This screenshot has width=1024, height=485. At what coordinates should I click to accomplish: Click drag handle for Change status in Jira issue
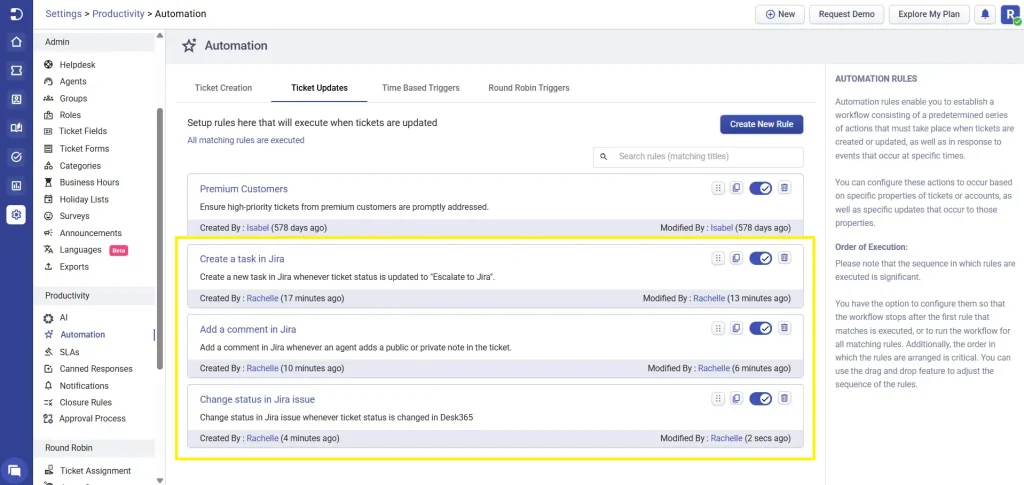coord(718,398)
